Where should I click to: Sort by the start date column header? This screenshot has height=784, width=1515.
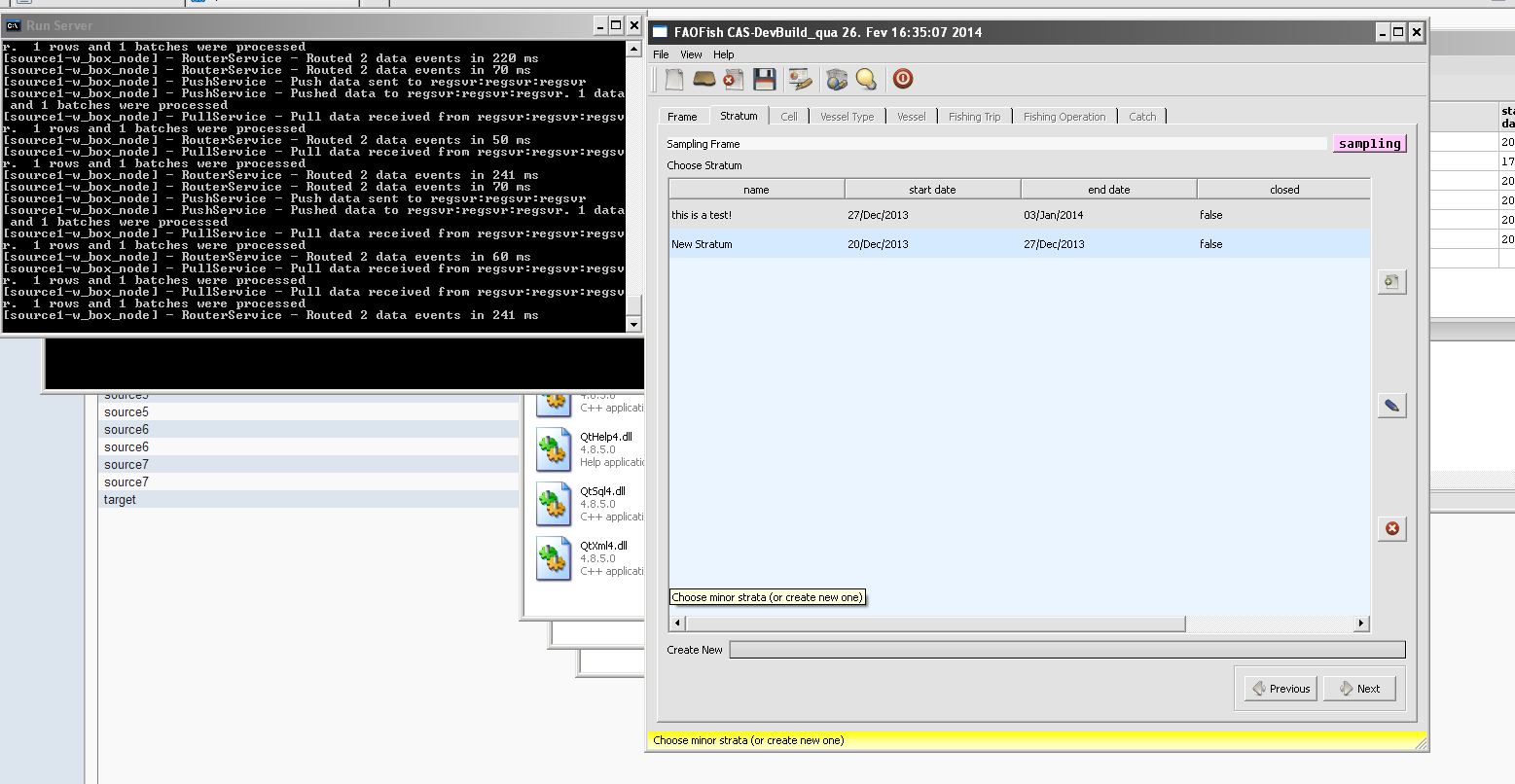[x=932, y=190]
